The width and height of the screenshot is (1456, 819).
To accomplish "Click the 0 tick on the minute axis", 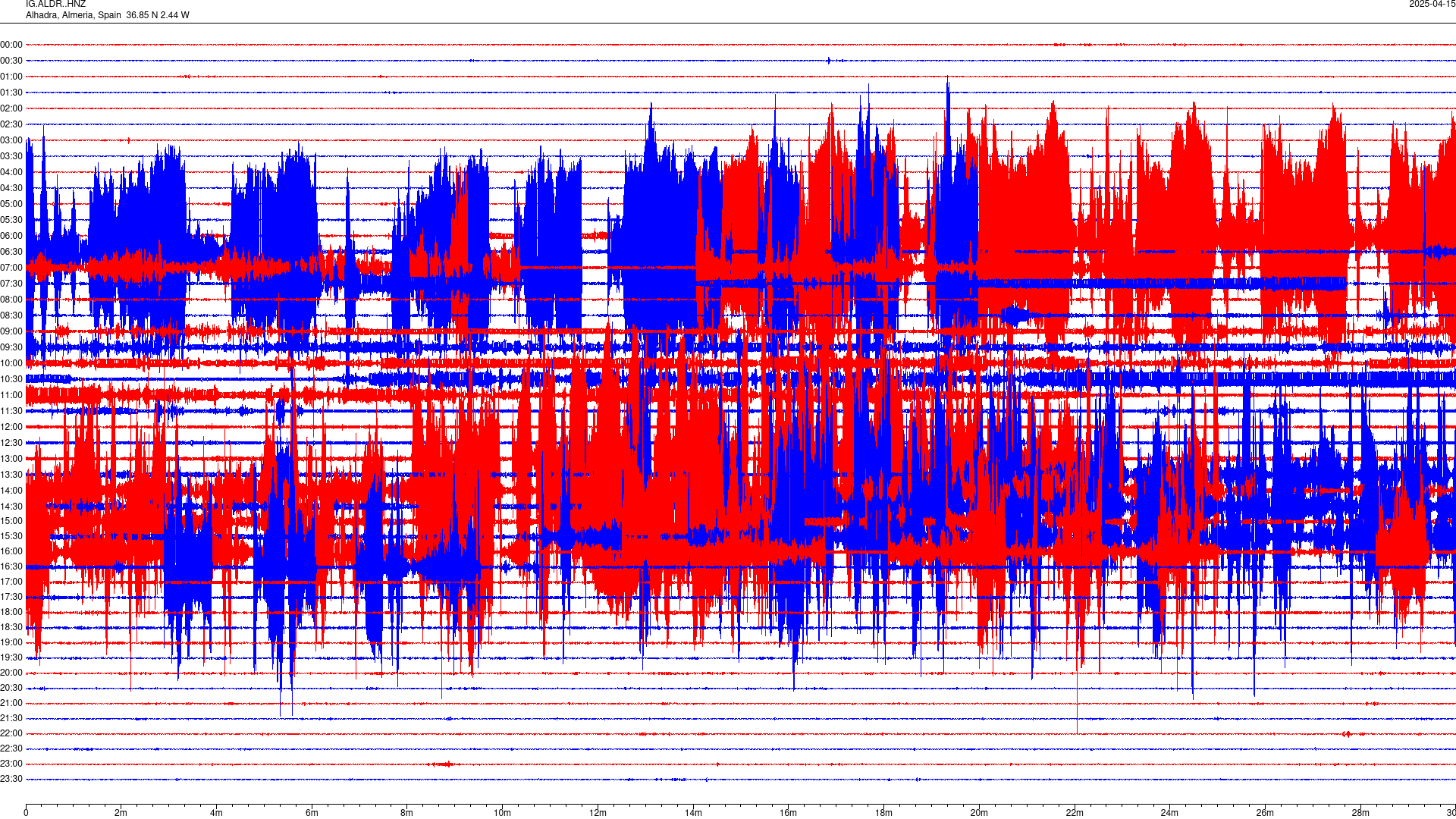I will click(26, 813).
